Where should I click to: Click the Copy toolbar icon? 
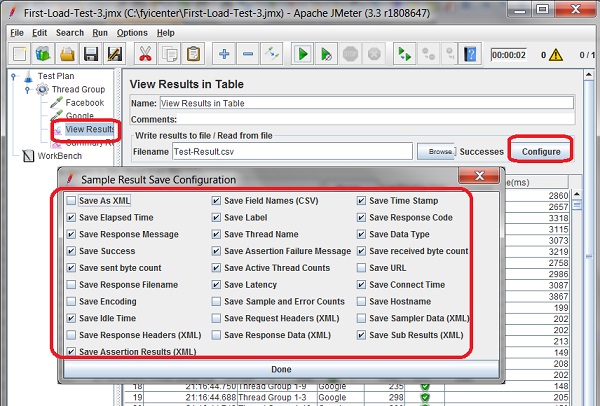[x=169, y=54]
